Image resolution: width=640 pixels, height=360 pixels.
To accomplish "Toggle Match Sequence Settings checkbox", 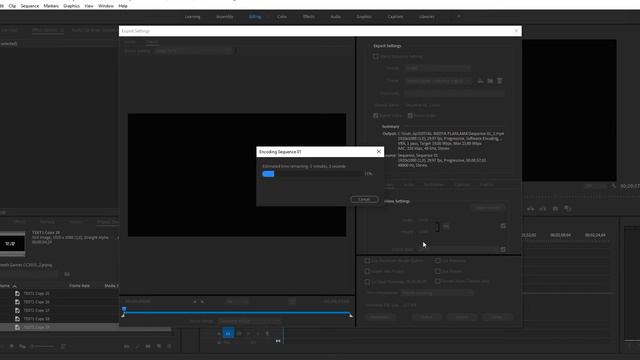I will tap(376, 56).
